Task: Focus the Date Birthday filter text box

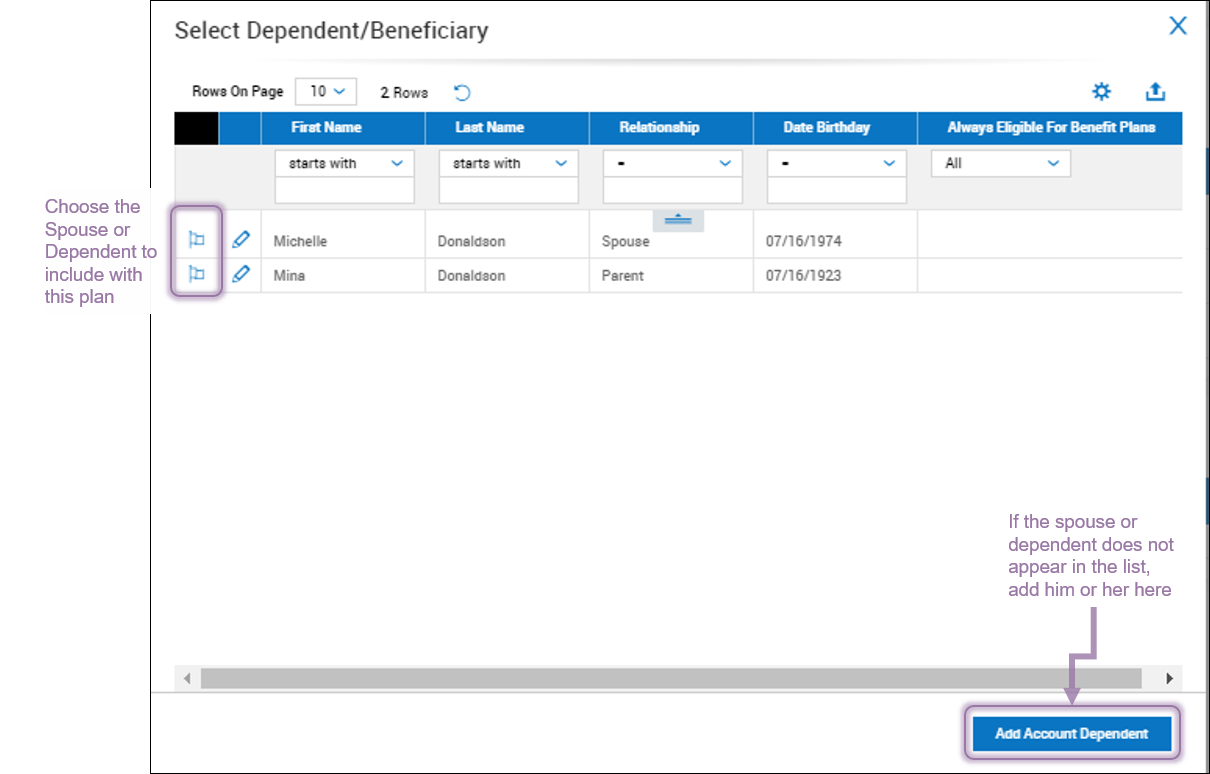Action: (x=836, y=190)
